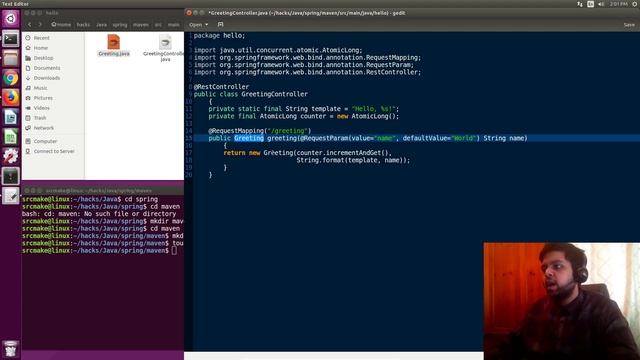Viewport: 640px width, 360px height.
Task: Open LibreOffice Calc from the dock
Action: [x=11, y=137]
